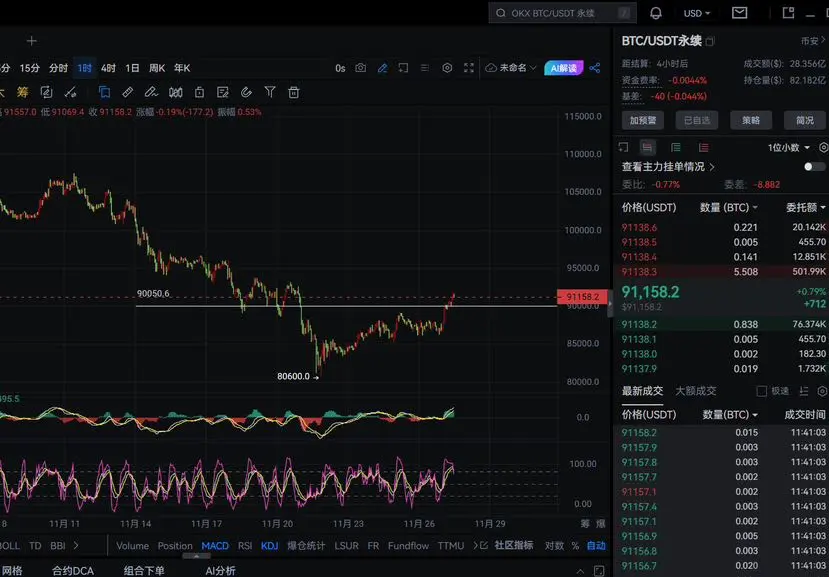Click the 已自选 button
829x577 pixels.
[x=697, y=121]
